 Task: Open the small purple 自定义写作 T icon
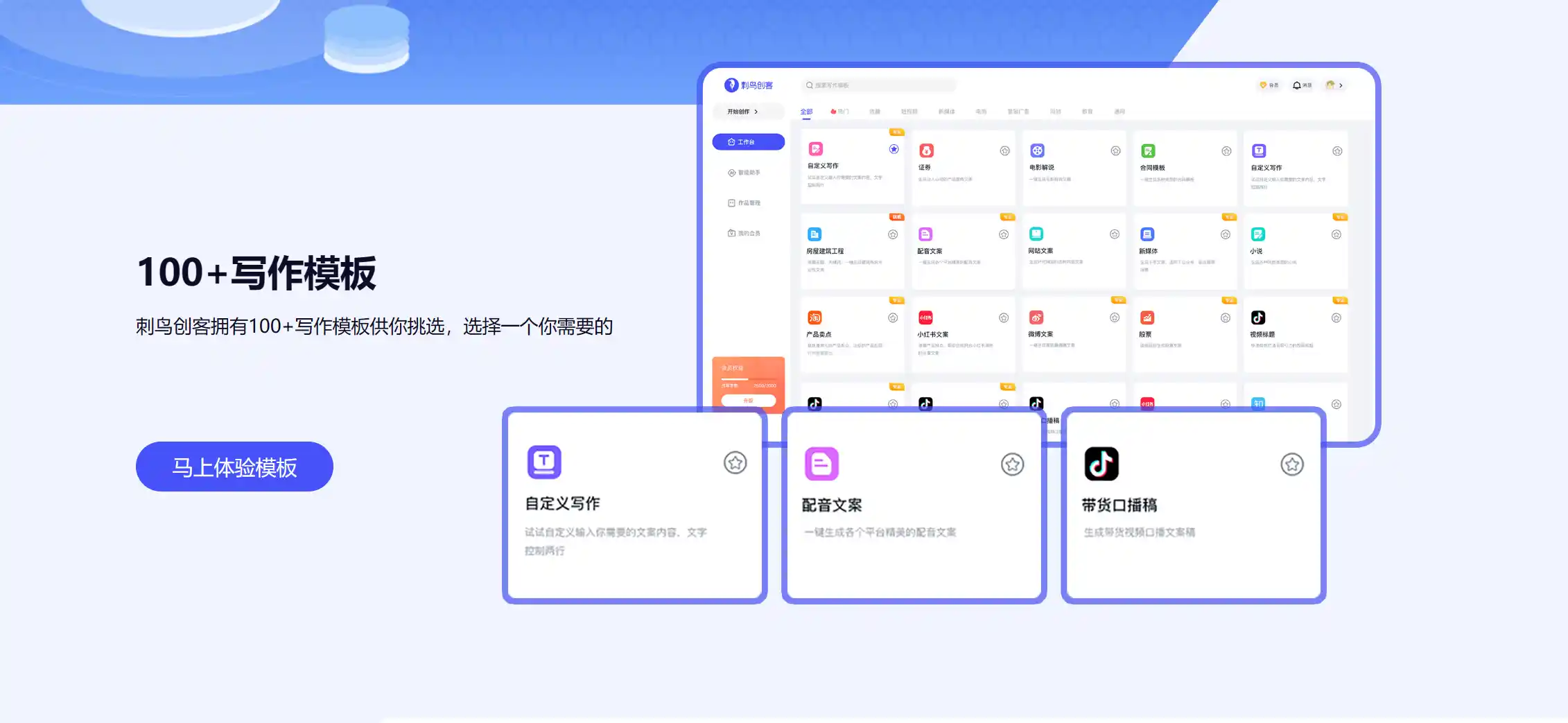[x=1259, y=150]
